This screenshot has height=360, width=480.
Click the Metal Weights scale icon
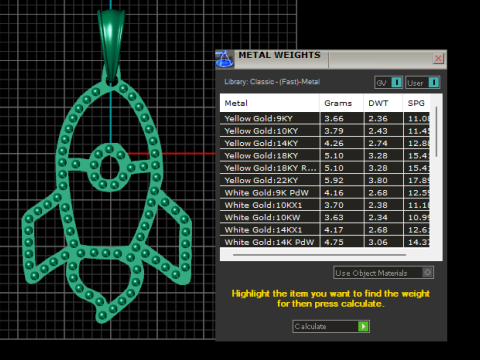tap(224, 59)
